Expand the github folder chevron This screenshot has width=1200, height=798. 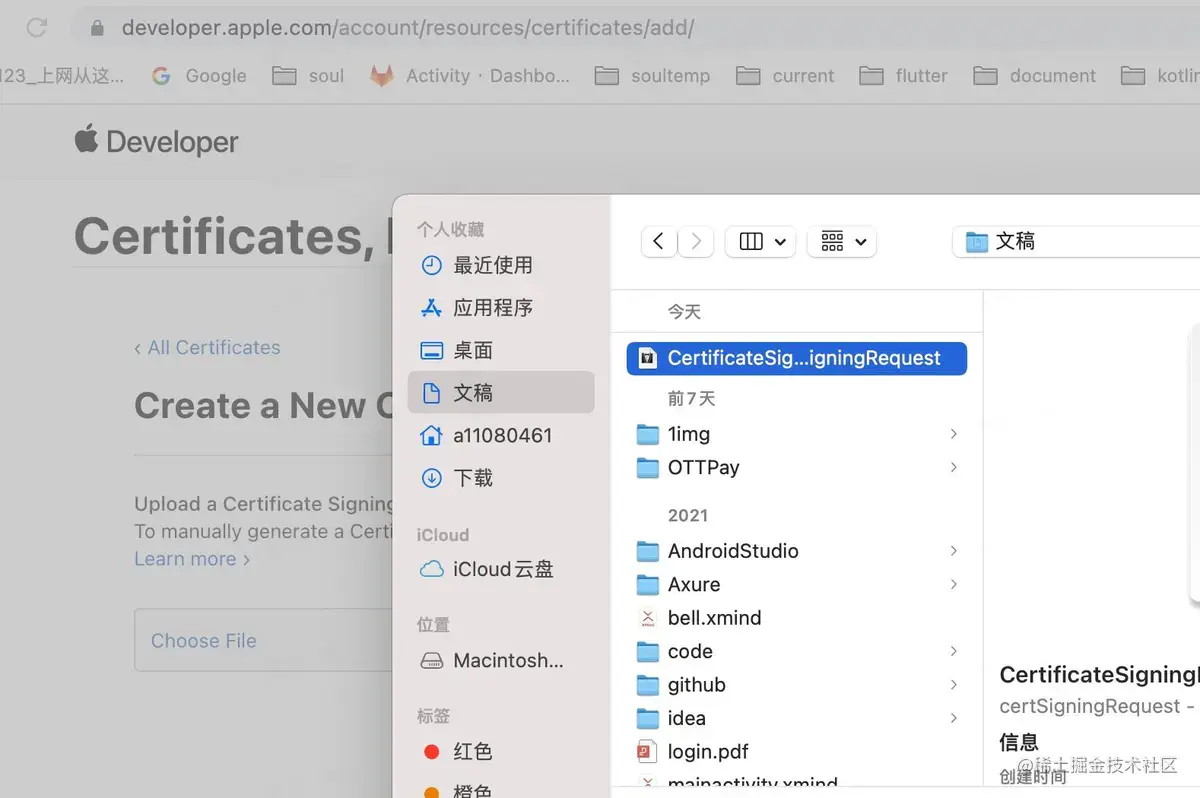click(x=953, y=685)
